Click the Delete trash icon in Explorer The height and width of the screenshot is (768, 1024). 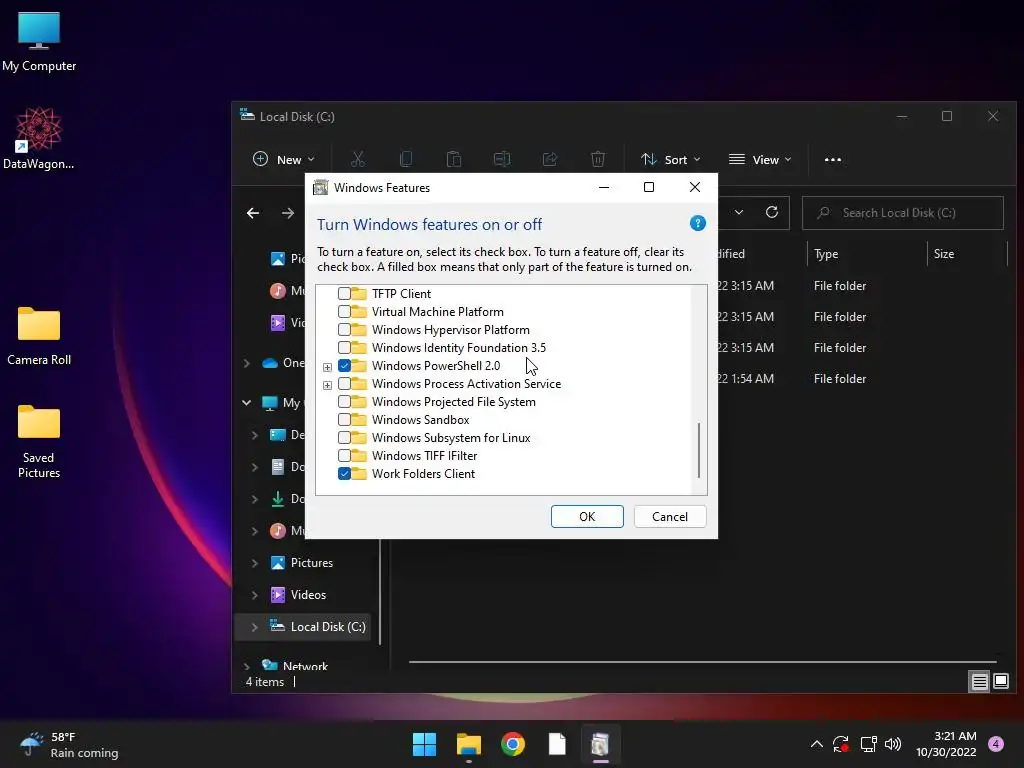click(598, 159)
